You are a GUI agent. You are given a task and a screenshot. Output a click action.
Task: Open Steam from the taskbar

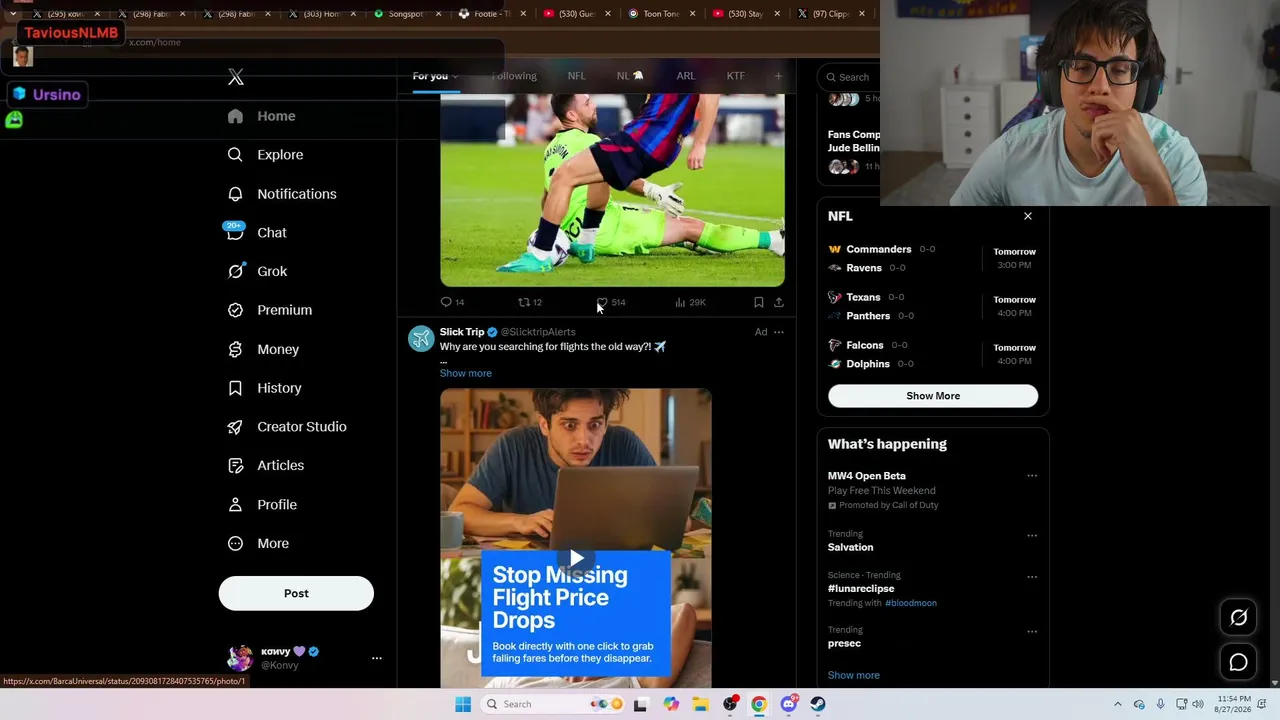click(x=818, y=704)
